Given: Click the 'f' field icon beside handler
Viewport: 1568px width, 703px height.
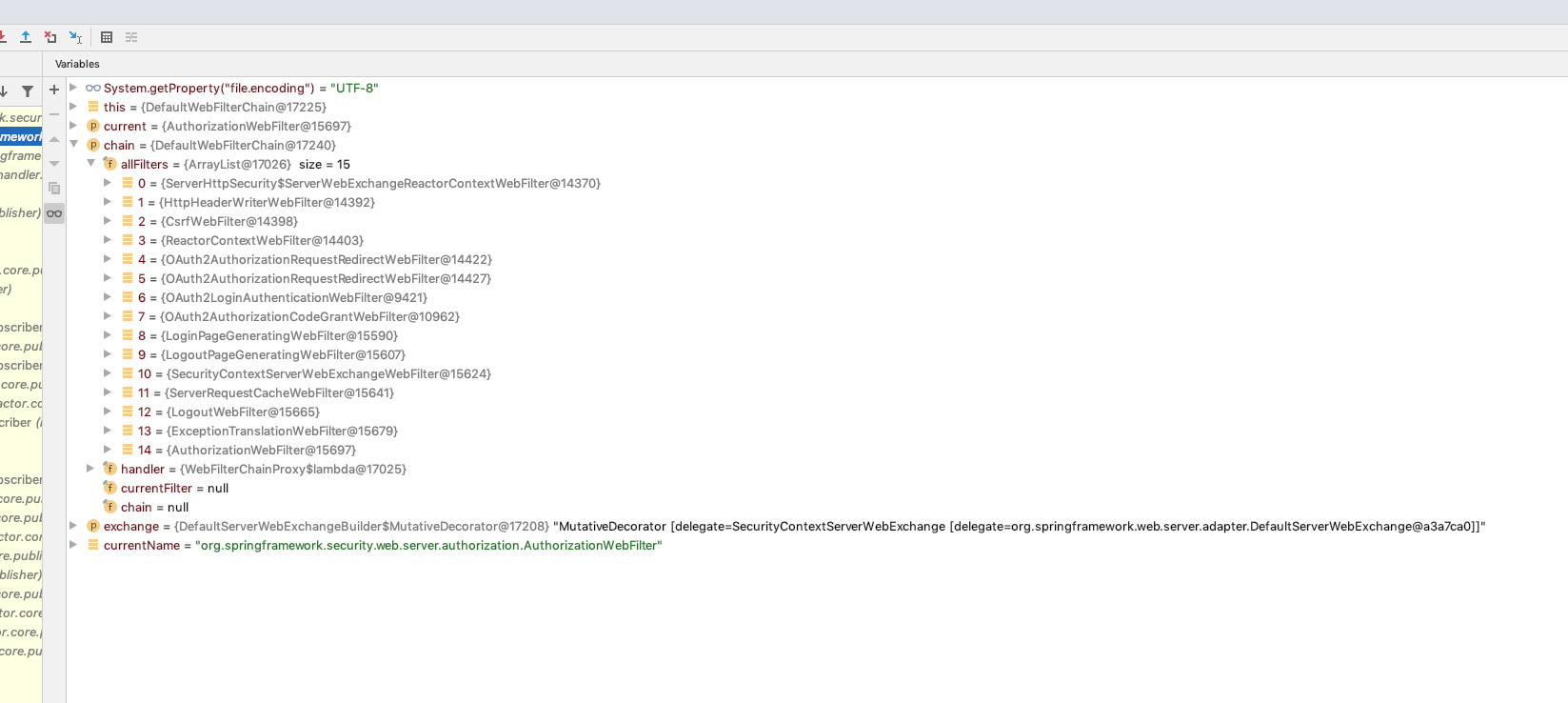Looking at the screenshot, I should click(x=109, y=469).
